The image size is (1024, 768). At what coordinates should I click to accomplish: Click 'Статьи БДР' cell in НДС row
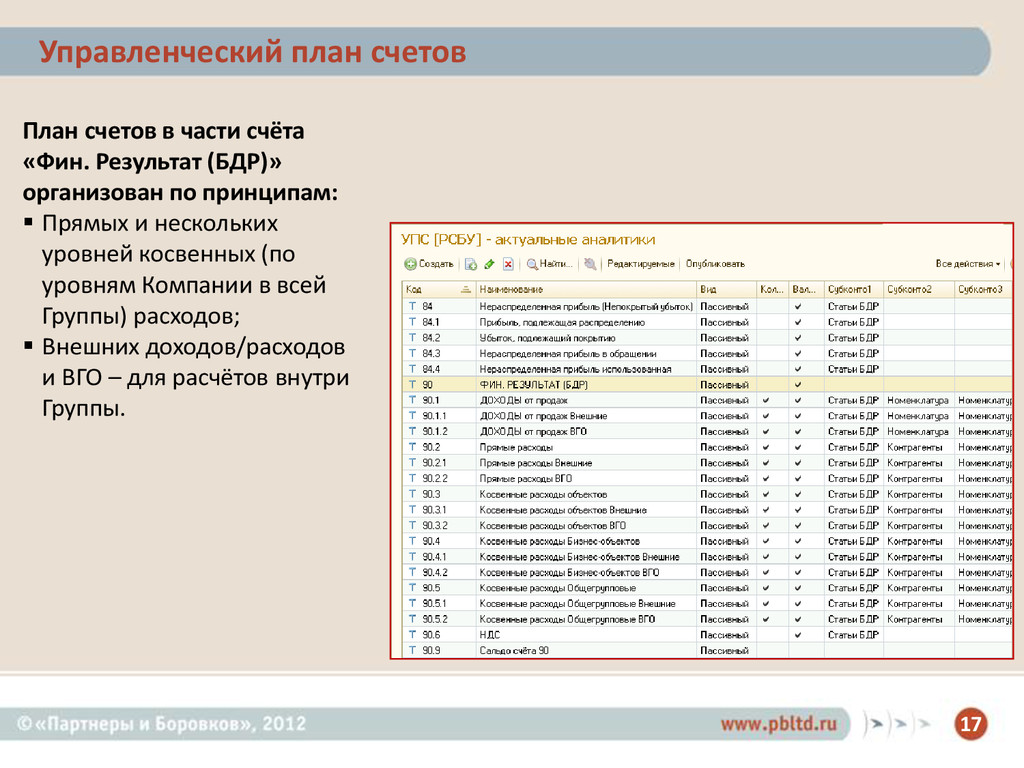pos(853,635)
